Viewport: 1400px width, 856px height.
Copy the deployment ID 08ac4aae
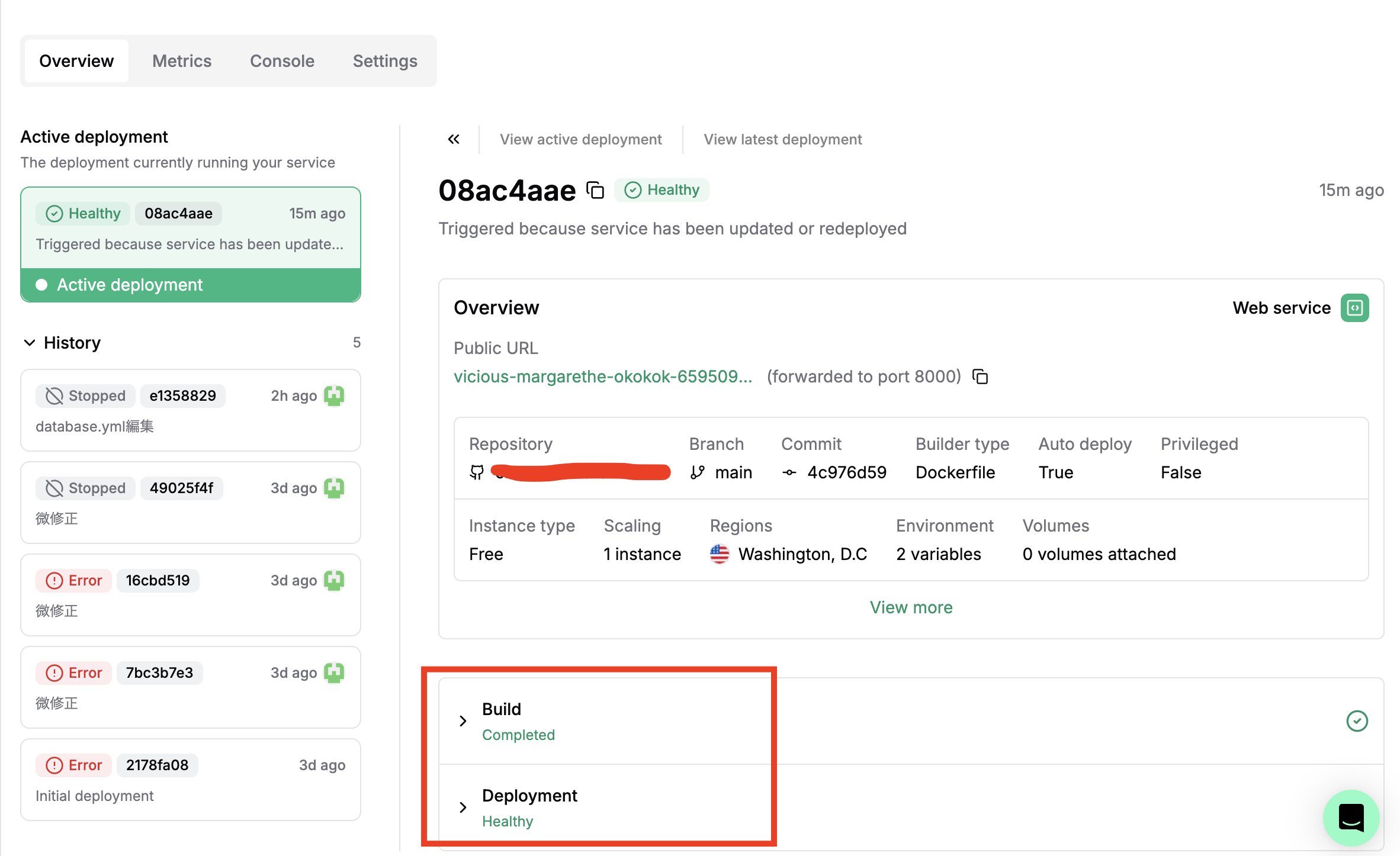click(x=595, y=191)
